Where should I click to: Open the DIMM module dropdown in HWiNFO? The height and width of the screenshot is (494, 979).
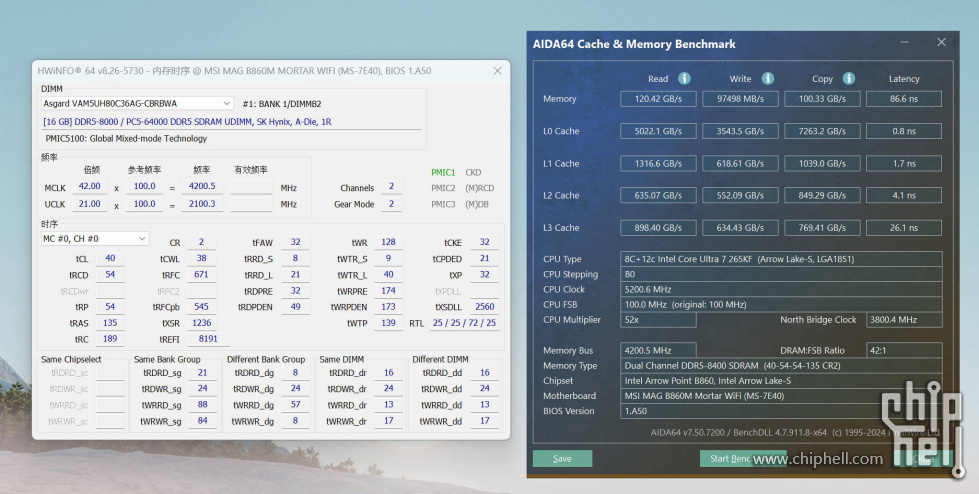click(137, 103)
